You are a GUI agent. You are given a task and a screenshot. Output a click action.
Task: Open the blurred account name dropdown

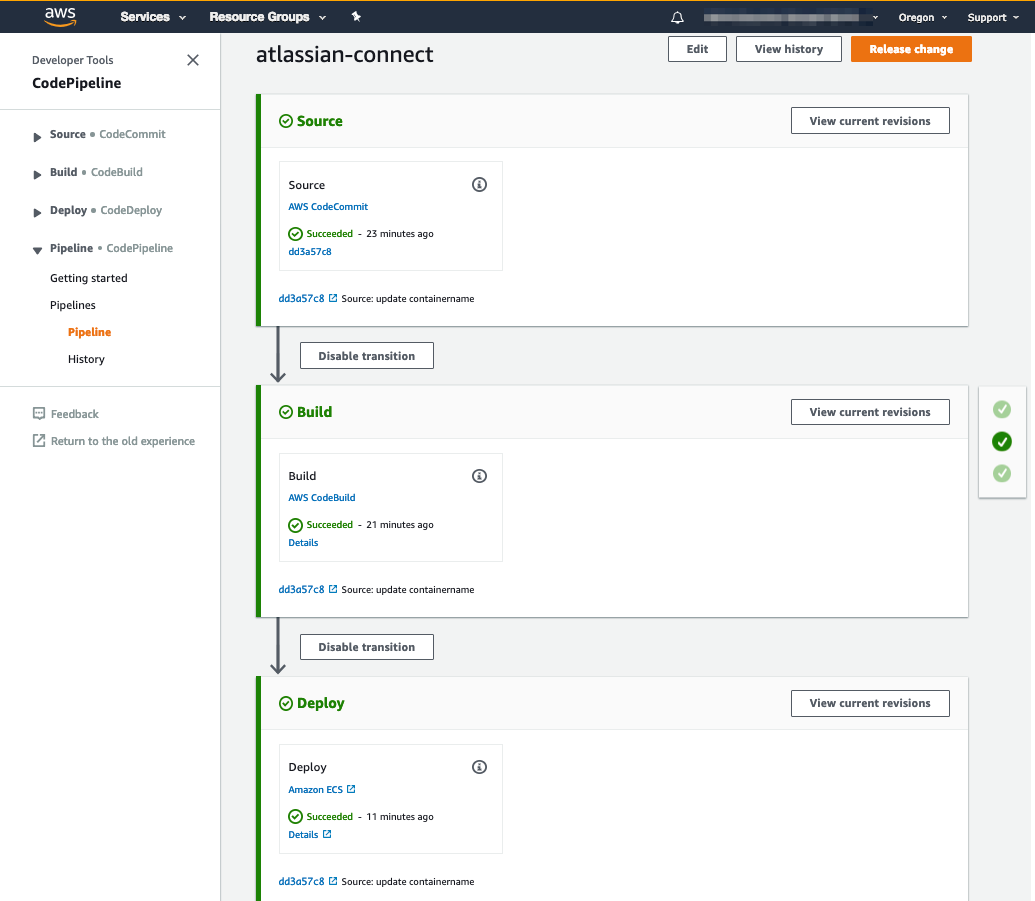pyautogui.click(x=791, y=17)
